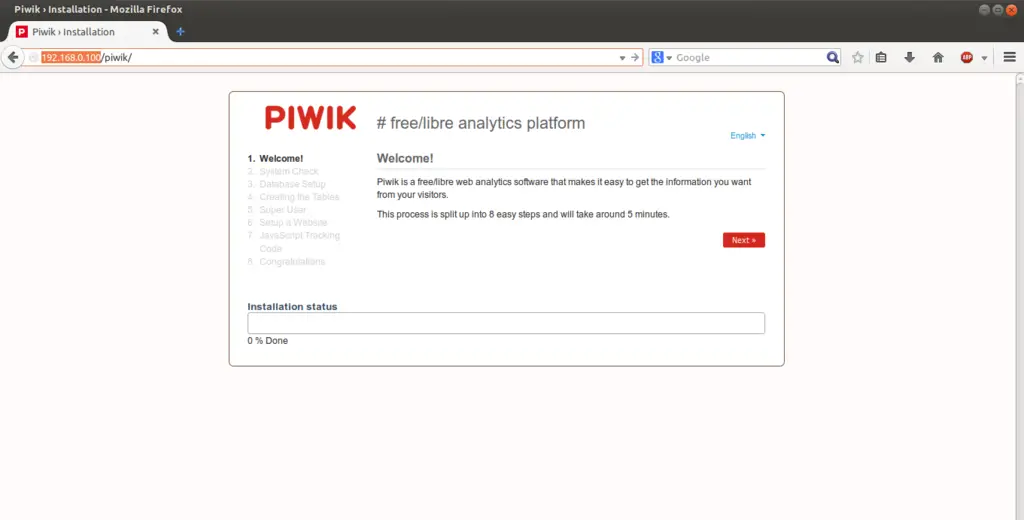Go back with the Firefox back arrow

coord(12,57)
